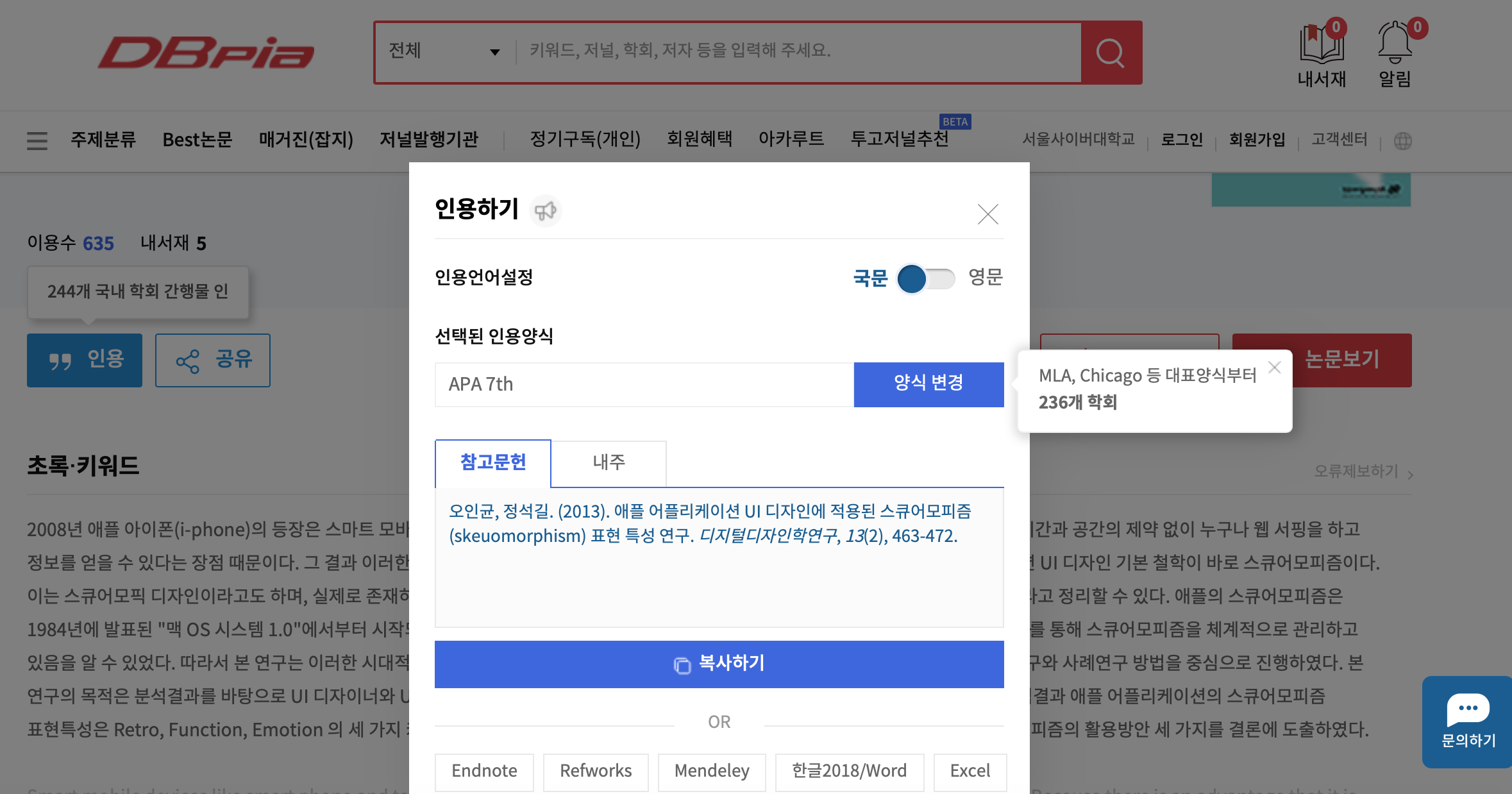Click the keyword search input field
The image size is (1512, 794).
click(795, 51)
